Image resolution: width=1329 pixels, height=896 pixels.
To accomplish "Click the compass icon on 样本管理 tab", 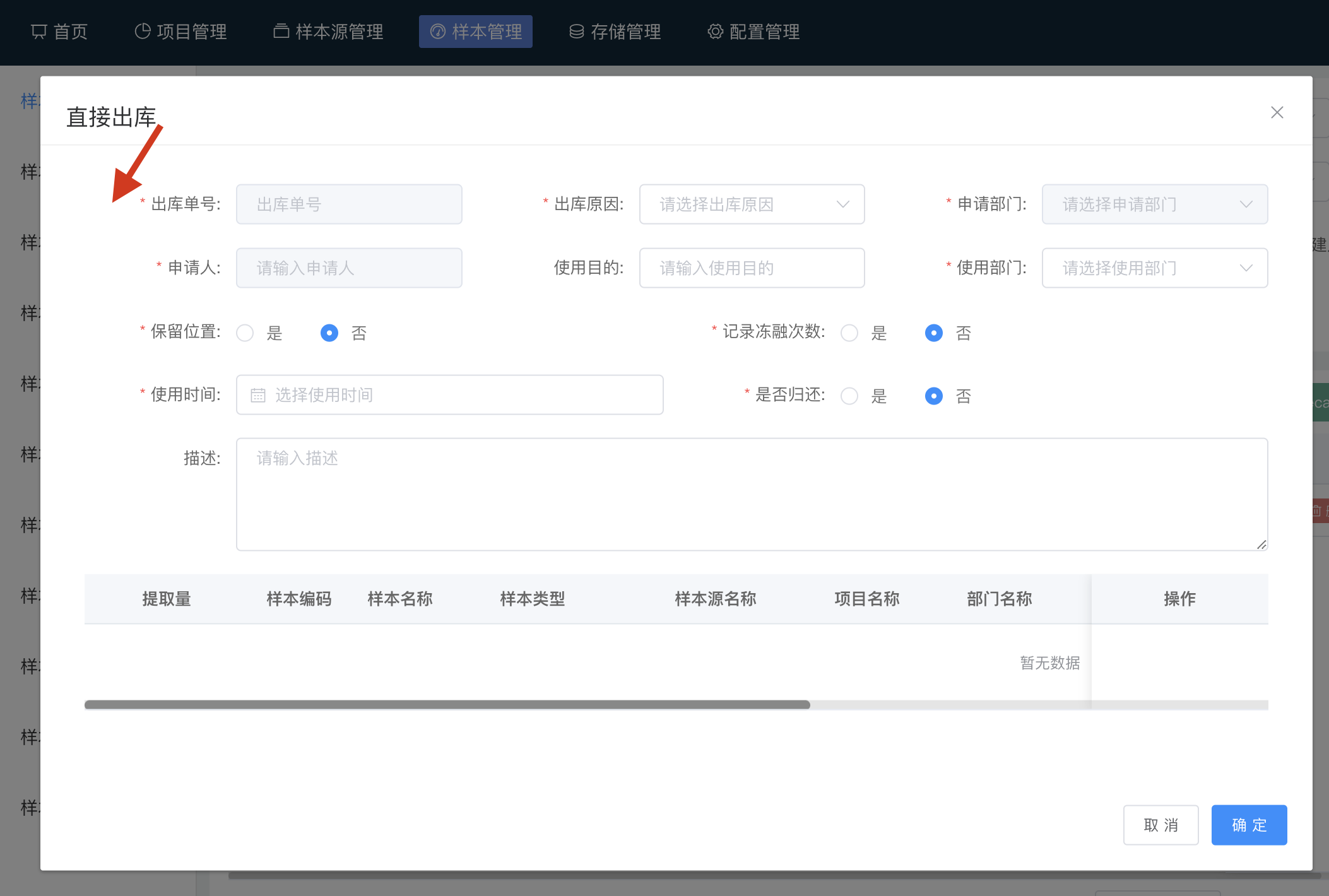I will [x=437, y=32].
